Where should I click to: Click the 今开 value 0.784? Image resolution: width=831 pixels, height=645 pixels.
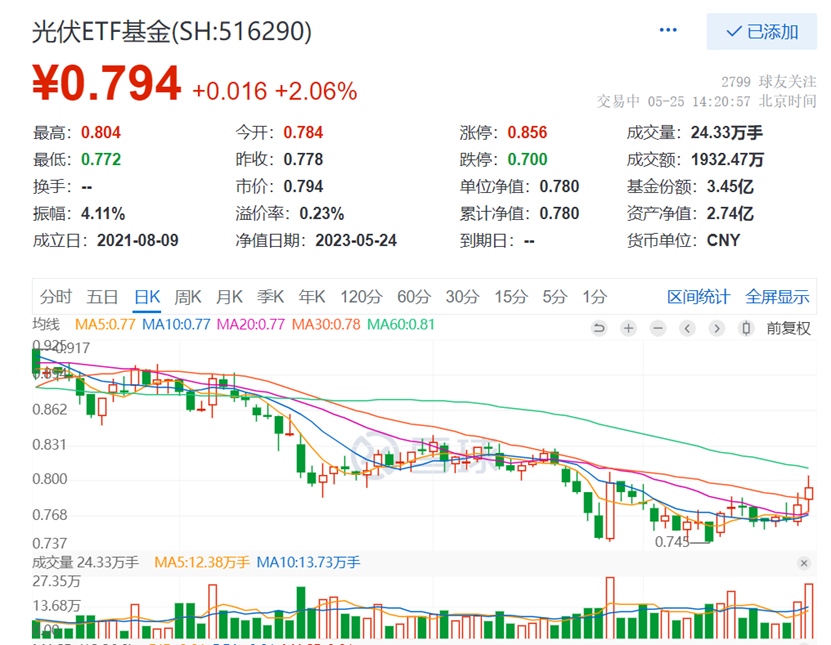[303, 132]
